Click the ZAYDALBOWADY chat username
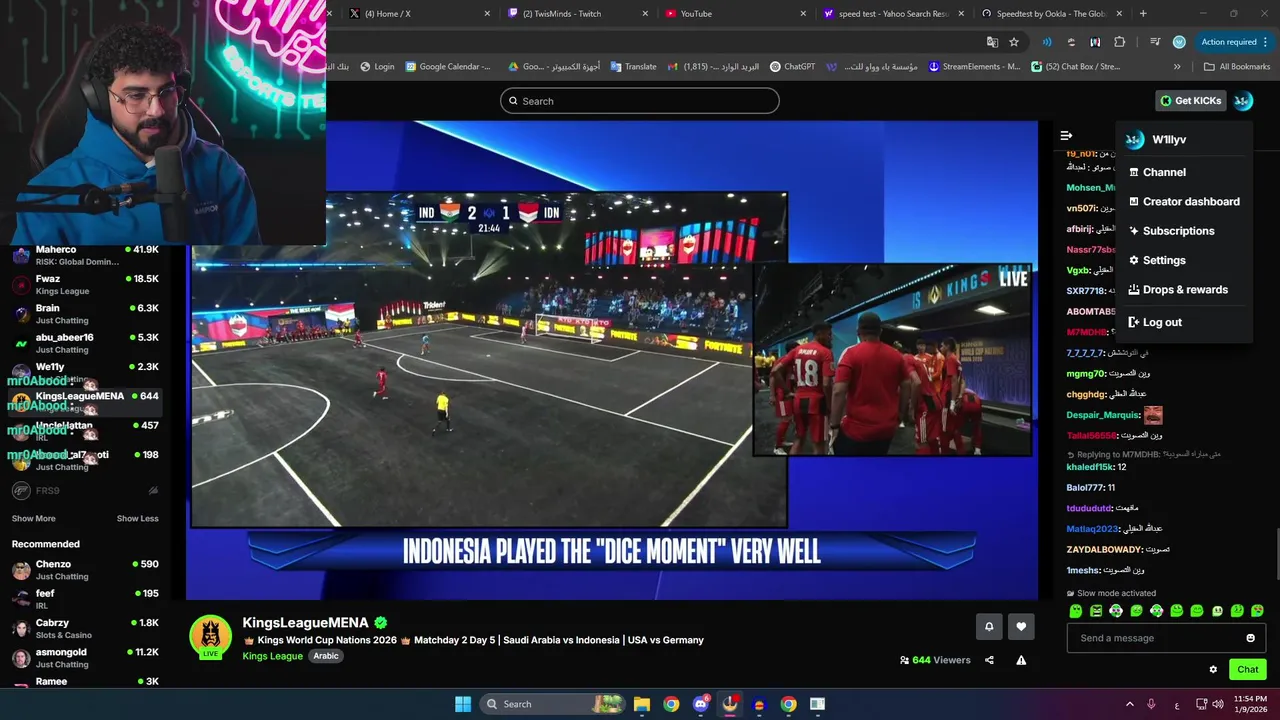Image resolution: width=1280 pixels, height=720 pixels. (x=1104, y=549)
